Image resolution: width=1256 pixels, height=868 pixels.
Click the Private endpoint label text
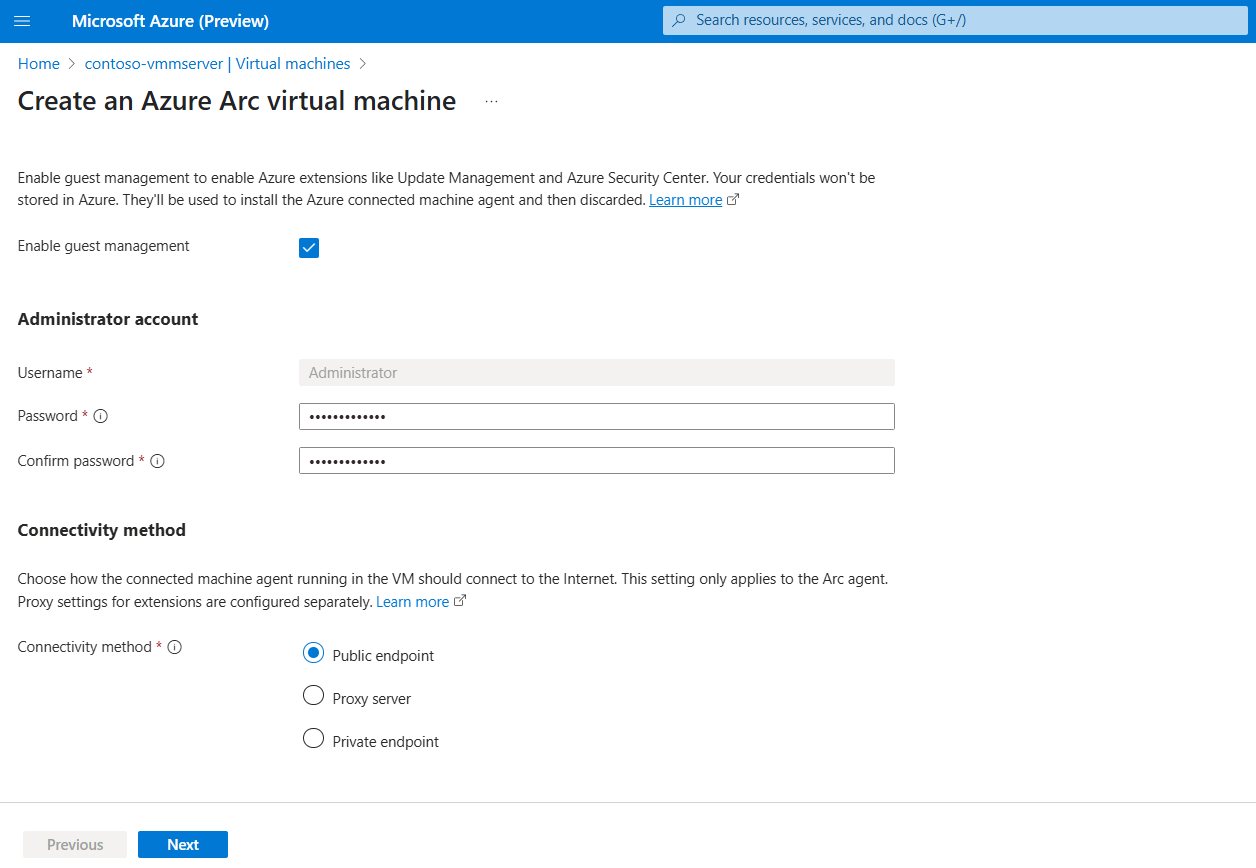tap(386, 742)
